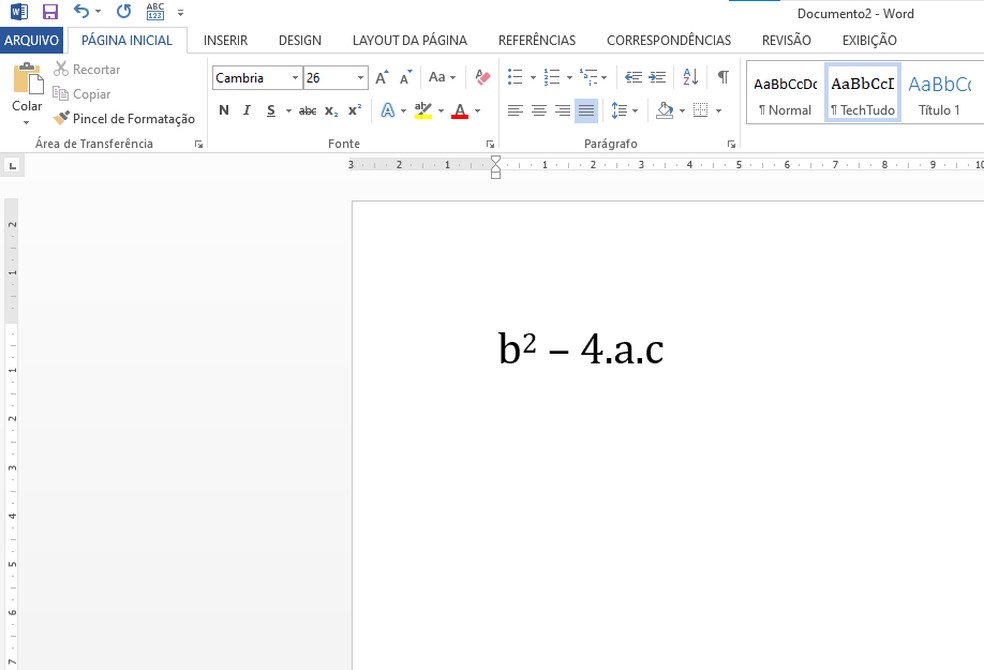Switch to the INSERIR tab
Screen dimensions: 984x670
coord(225,40)
